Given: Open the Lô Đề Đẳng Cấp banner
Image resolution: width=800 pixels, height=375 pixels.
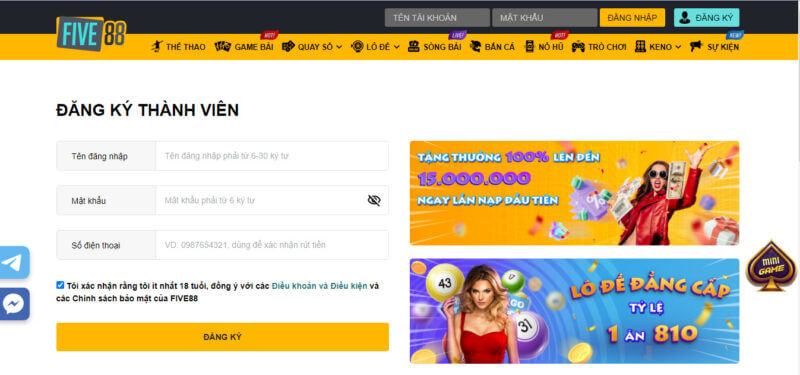Looking at the screenshot, I should [574, 311].
